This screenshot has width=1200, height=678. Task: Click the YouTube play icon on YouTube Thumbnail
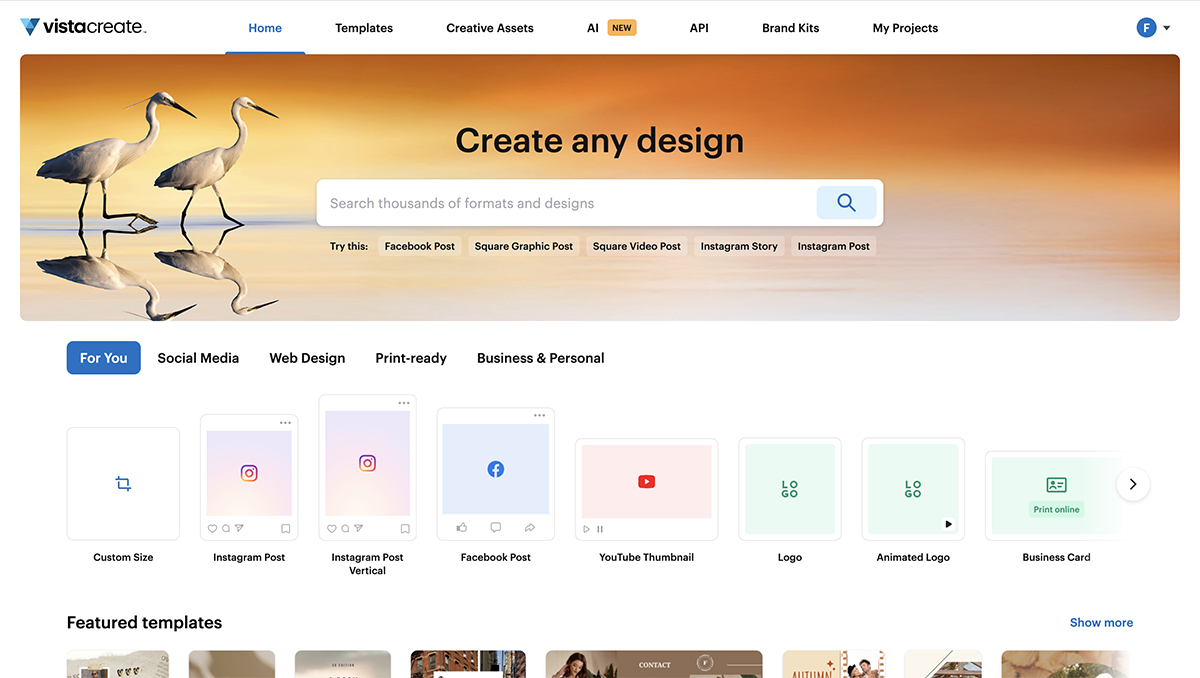pos(646,481)
